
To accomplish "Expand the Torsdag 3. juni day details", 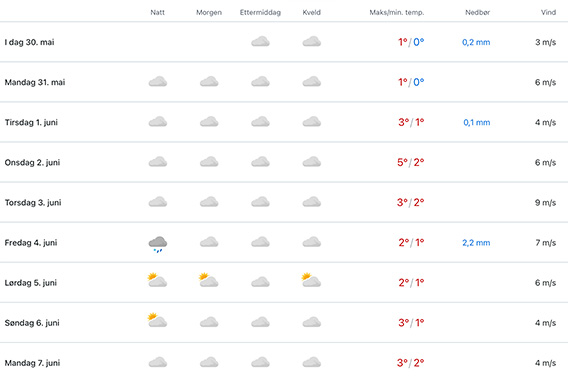I will (284, 202).
